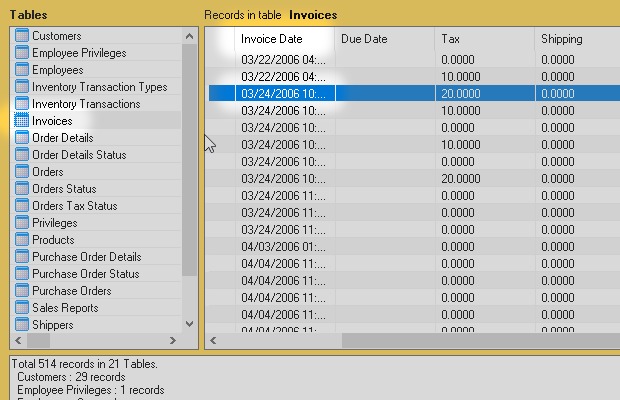Select the first 03/22/2006 invoice row
This screenshot has height=400, width=620.
tap(284, 59)
